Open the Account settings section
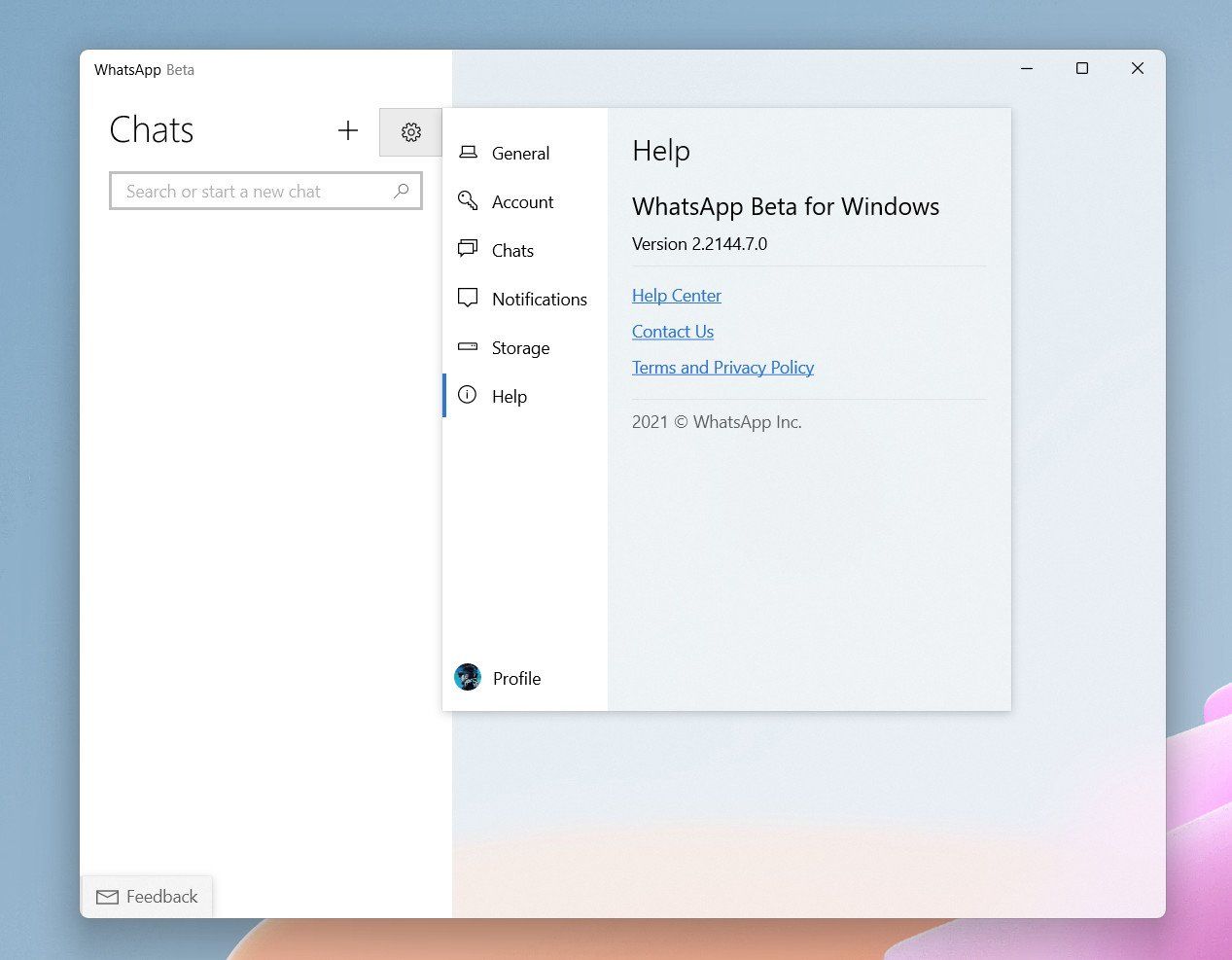 click(525, 201)
